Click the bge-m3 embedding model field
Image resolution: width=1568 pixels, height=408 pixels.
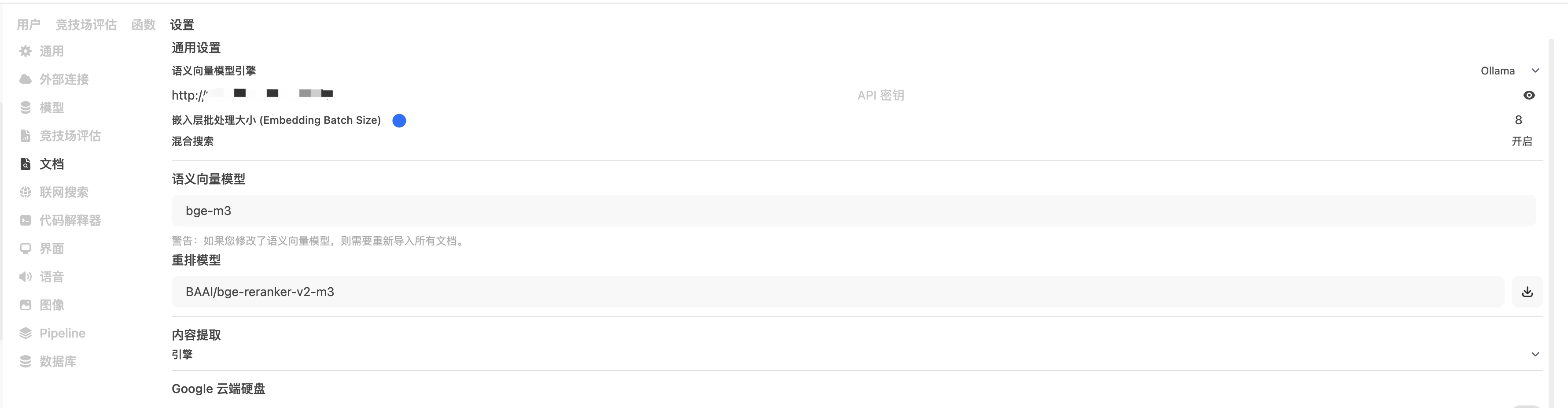(x=854, y=211)
